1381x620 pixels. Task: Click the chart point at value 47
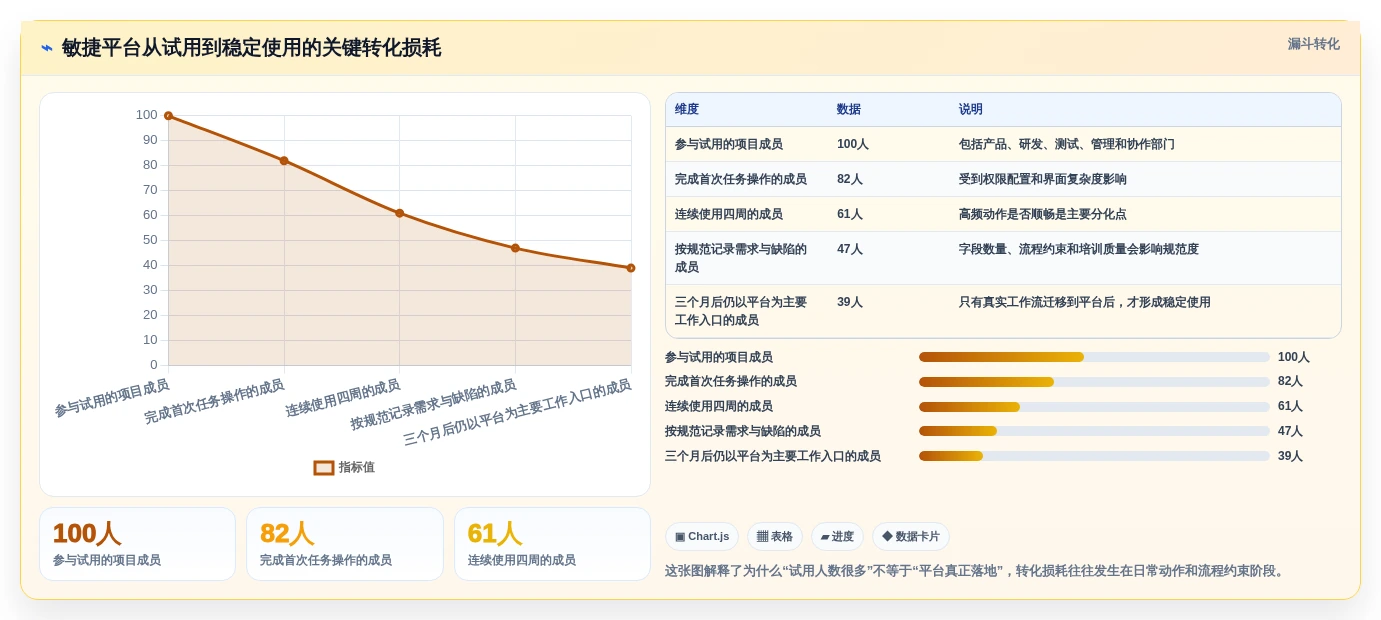515,248
